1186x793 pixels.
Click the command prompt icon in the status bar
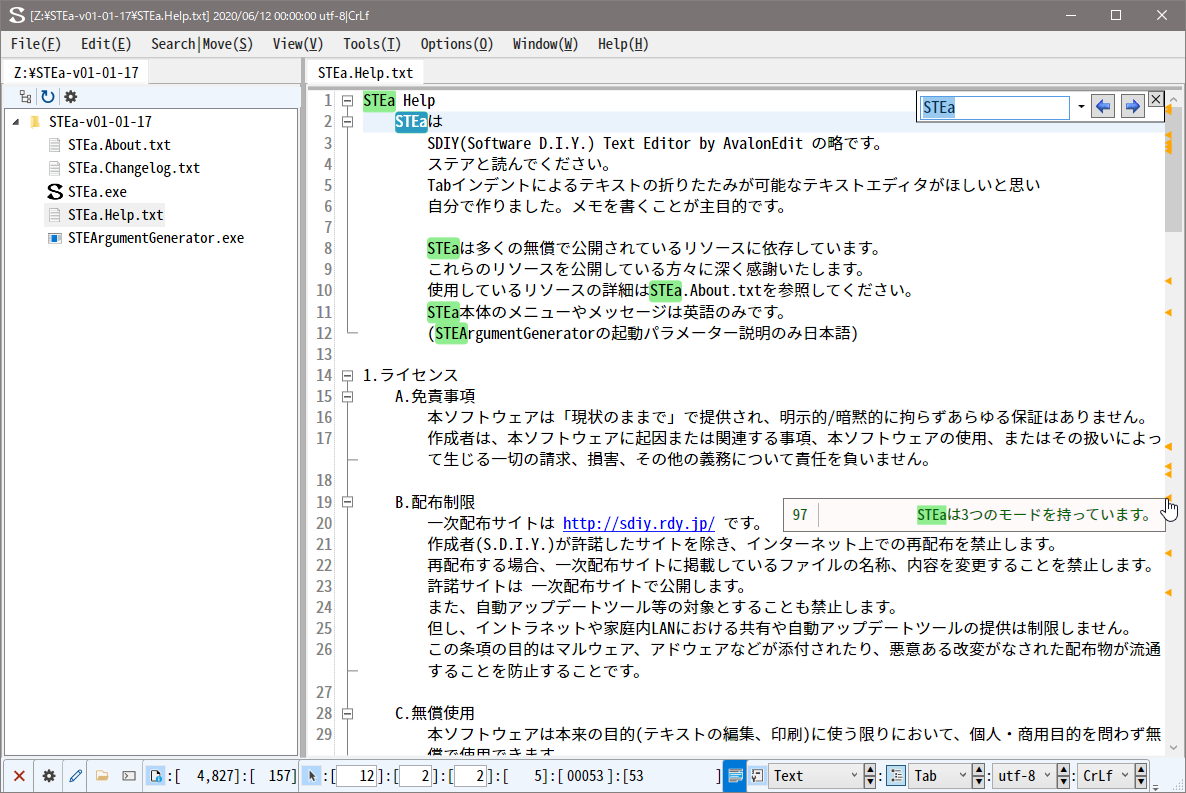point(129,776)
